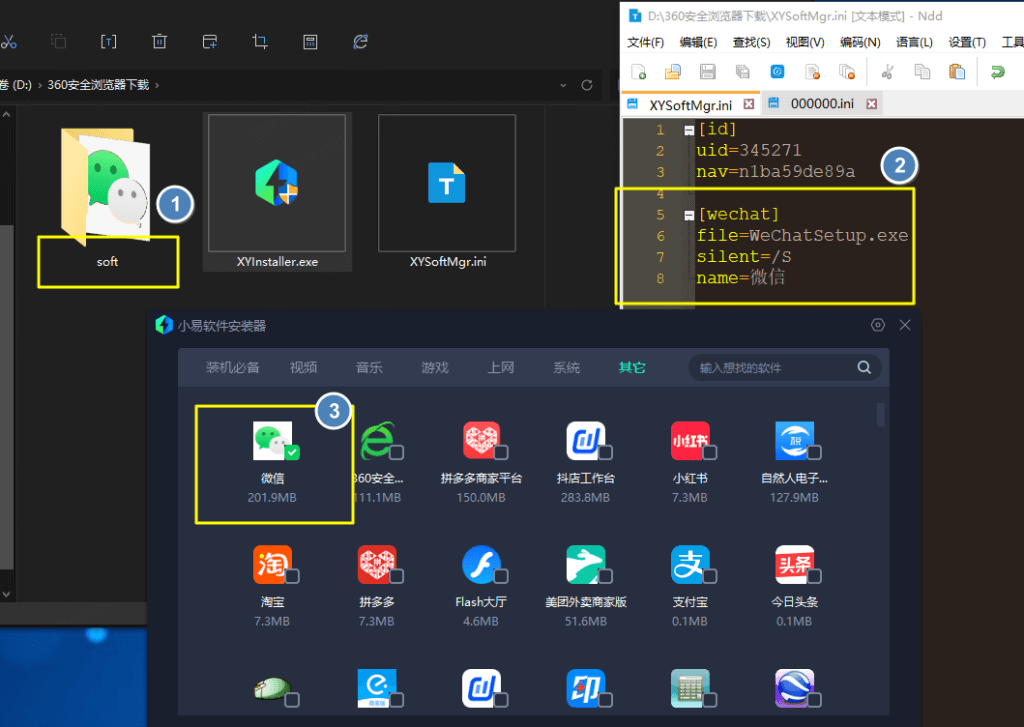Switch to the 游戏 category tab

pyautogui.click(x=435, y=368)
